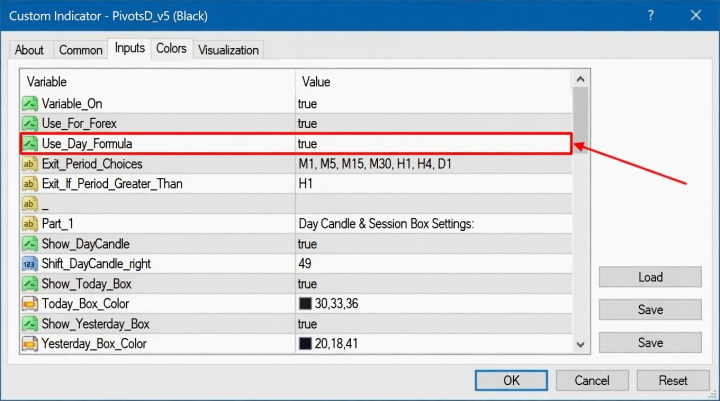Click the Exit_Period_Choices string type icon
This screenshot has width=720, height=401.
click(30, 164)
